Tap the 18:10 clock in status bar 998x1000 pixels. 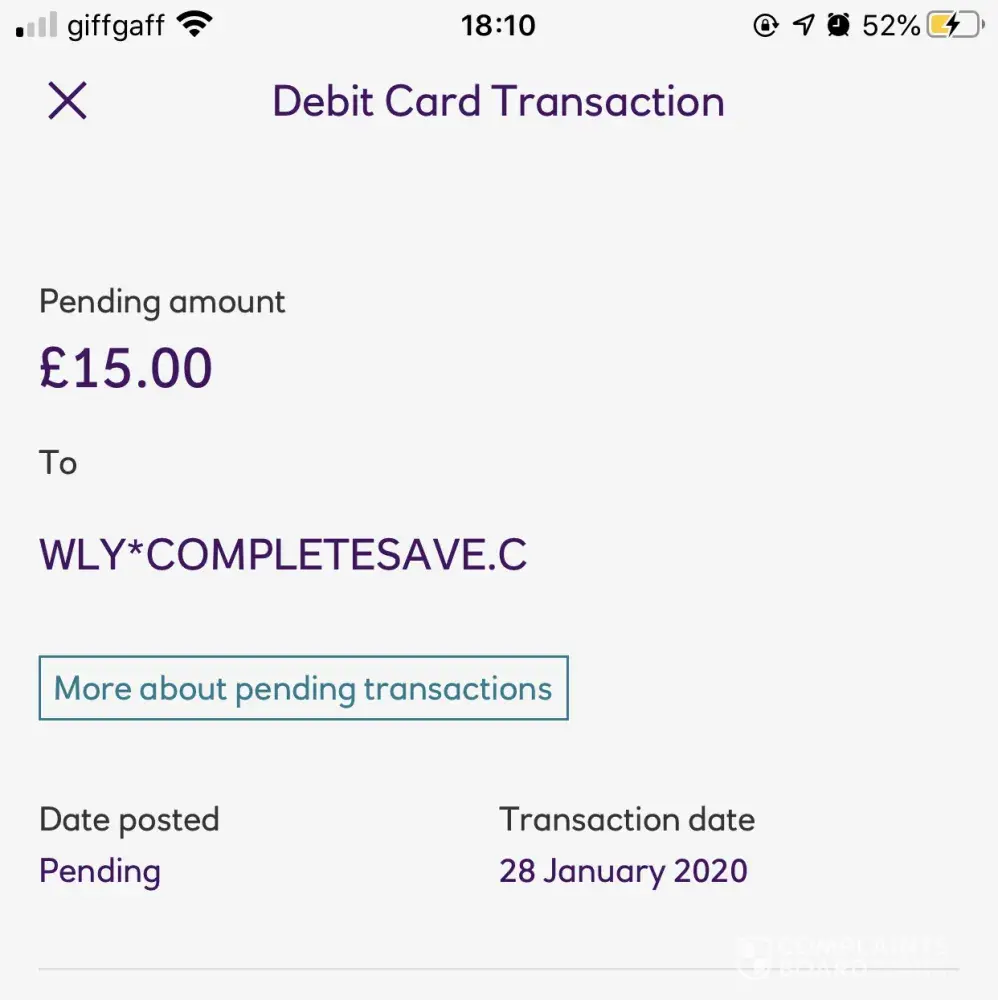tap(498, 26)
